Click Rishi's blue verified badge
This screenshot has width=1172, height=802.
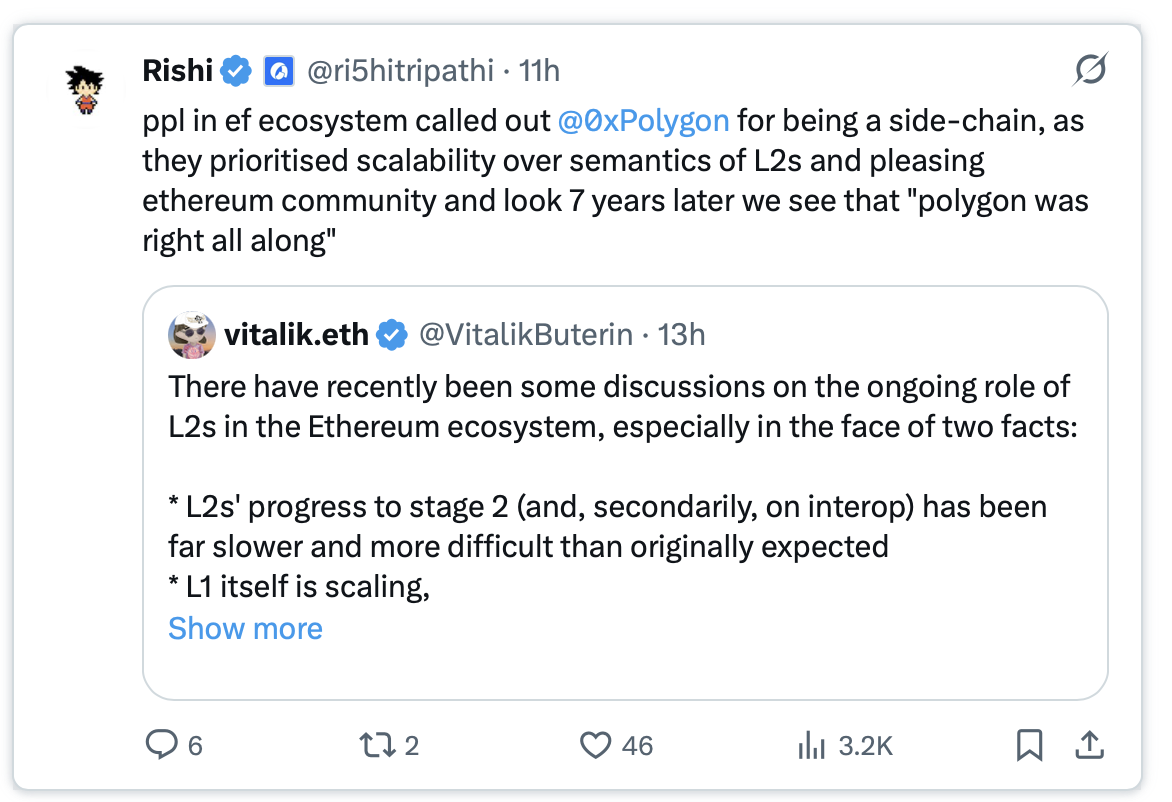(x=236, y=70)
